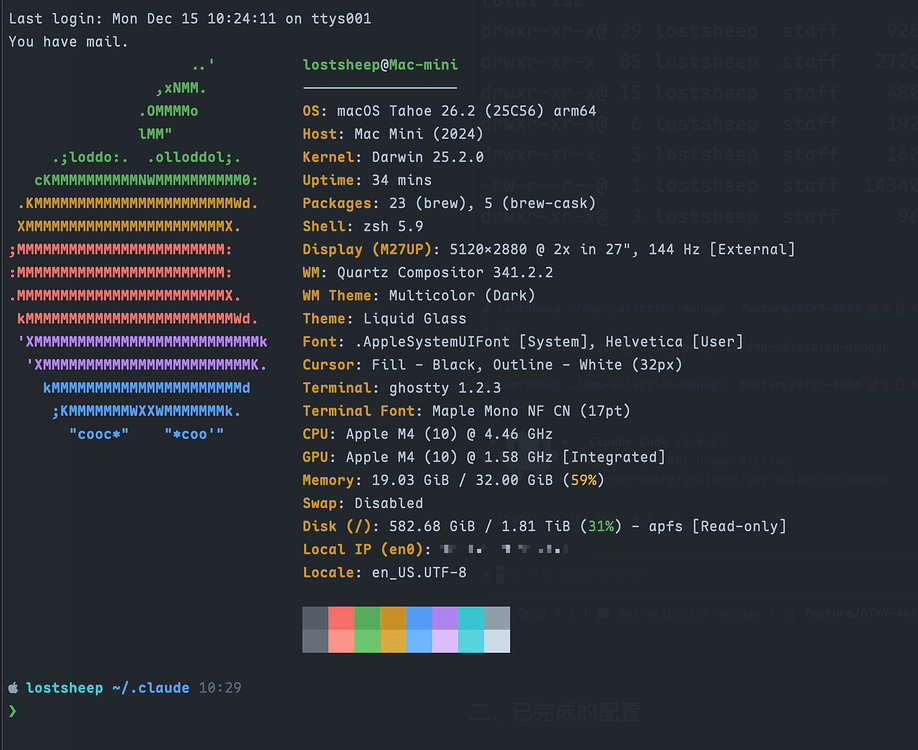Click the ',xNMM.' line of Apple ASCII logo

(181, 88)
